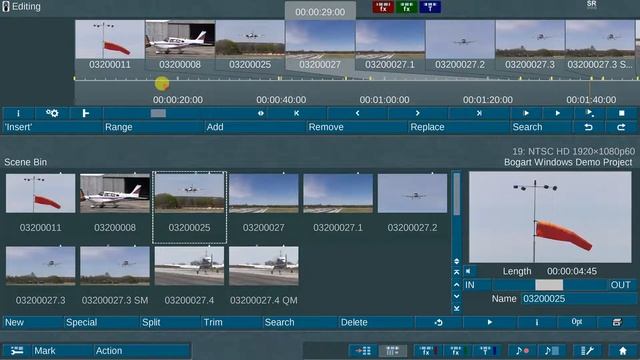Screen dimensions: 640x360
Task: Click the 'Insert' mode button
Action: 52,127
